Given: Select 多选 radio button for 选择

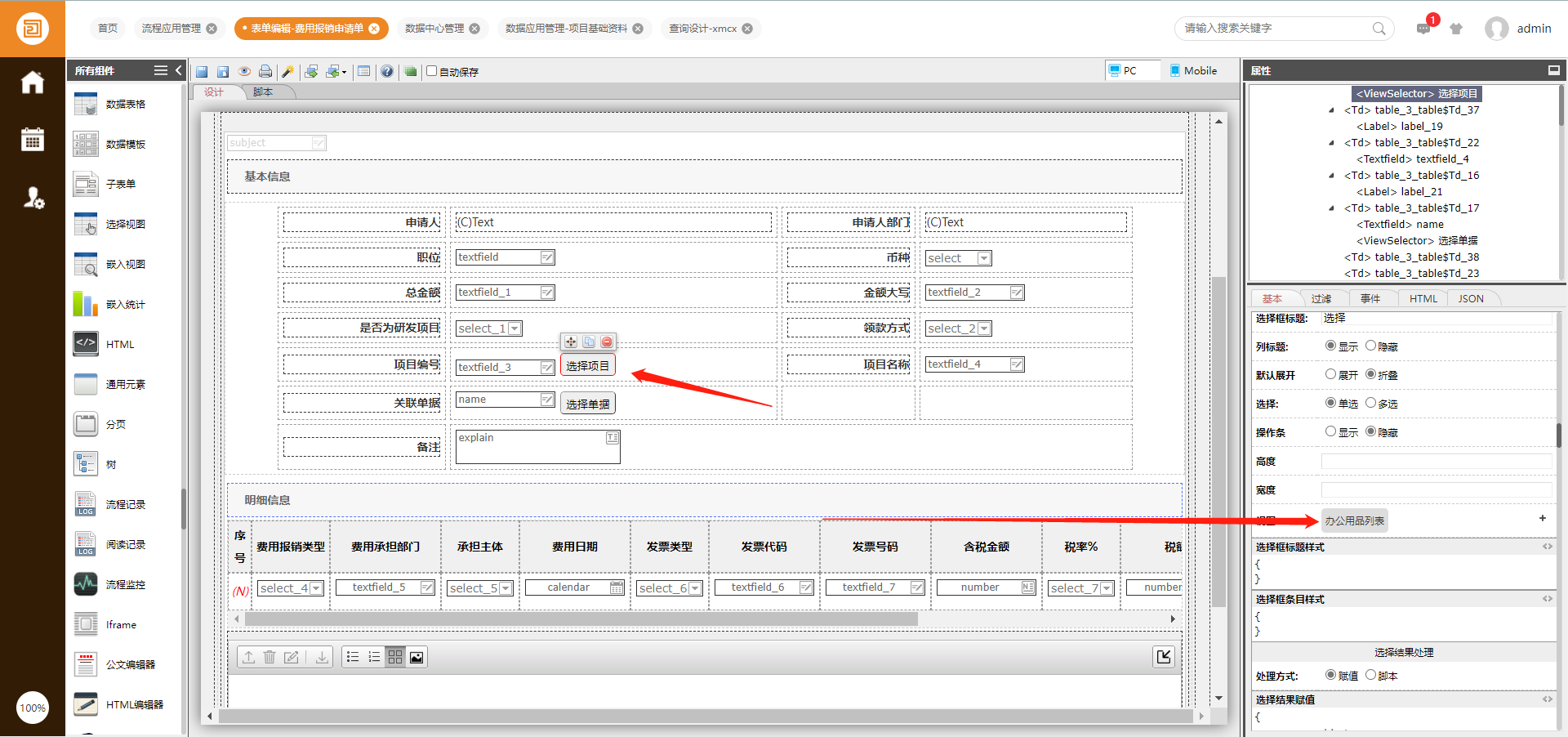Looking at the screenshot, I should [1371, 403].
